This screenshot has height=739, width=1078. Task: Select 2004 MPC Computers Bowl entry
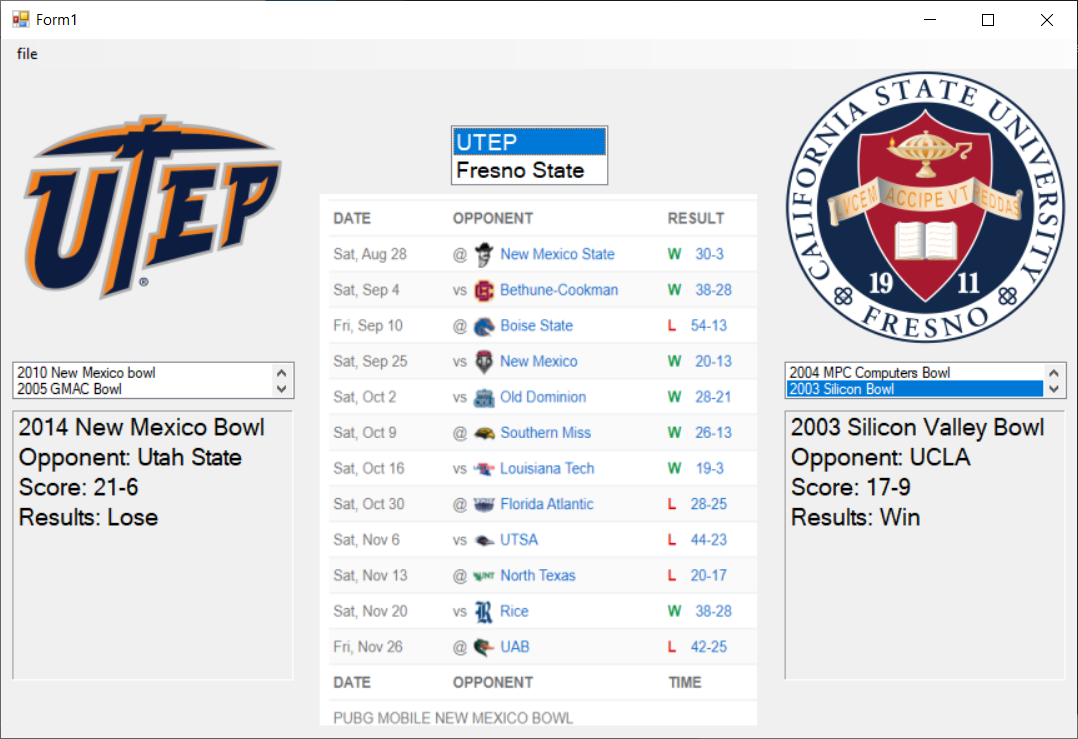pyautogui.click(x=870, y=373)
